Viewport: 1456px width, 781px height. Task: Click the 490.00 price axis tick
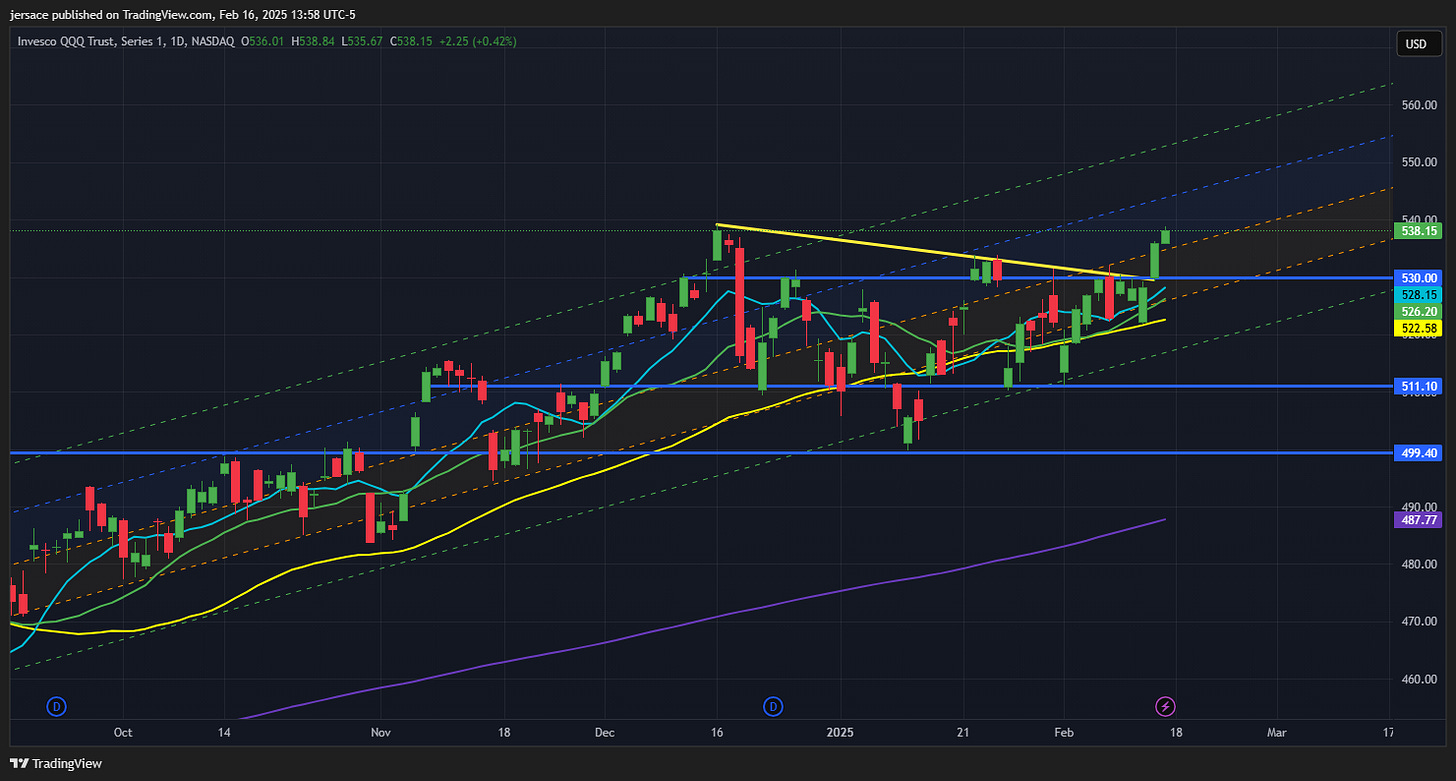click(1421, 507)
